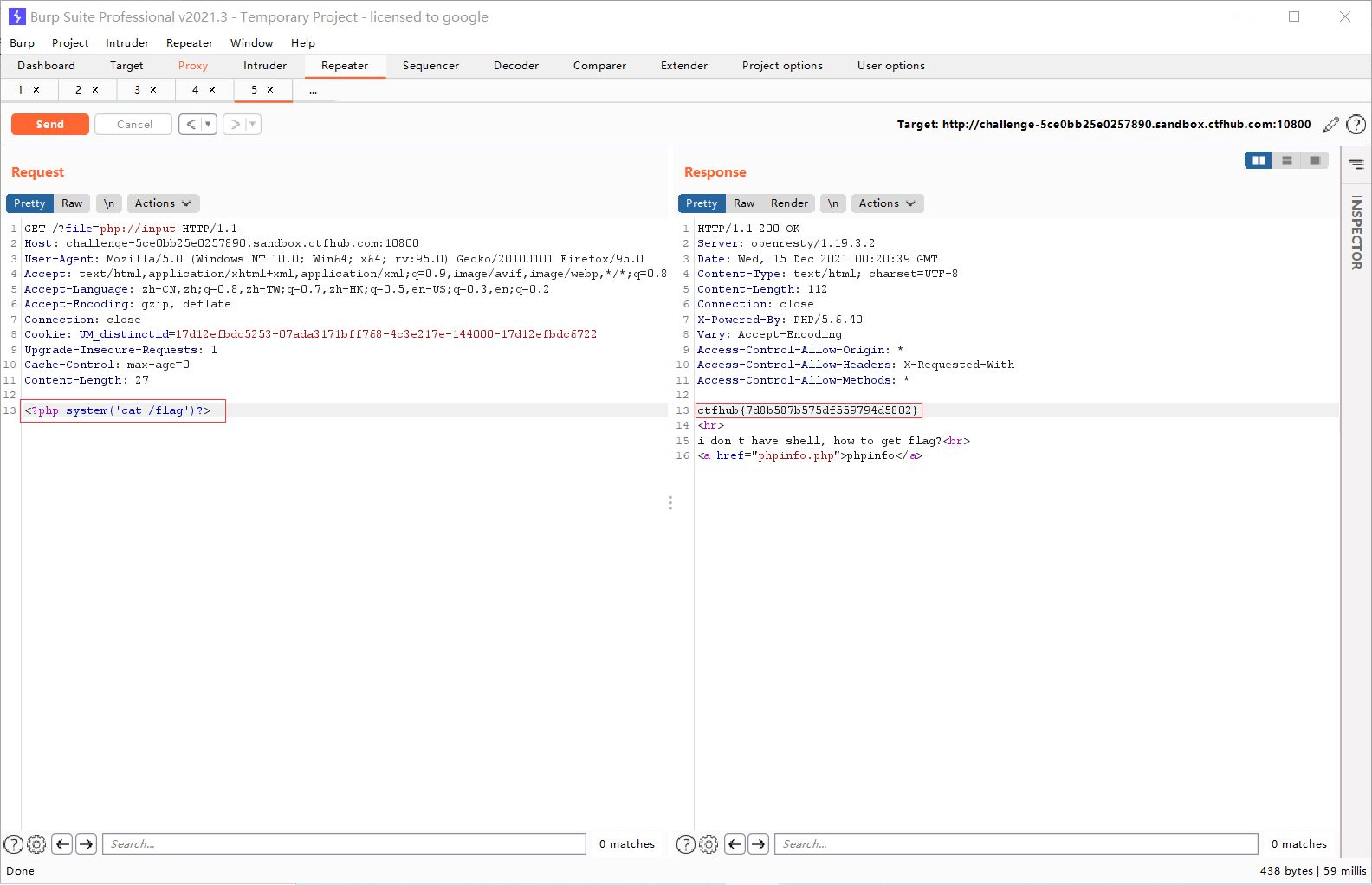Open the Burp menu
The width and height of the screenshot is (1372, 885).
(x=22, y=43)
